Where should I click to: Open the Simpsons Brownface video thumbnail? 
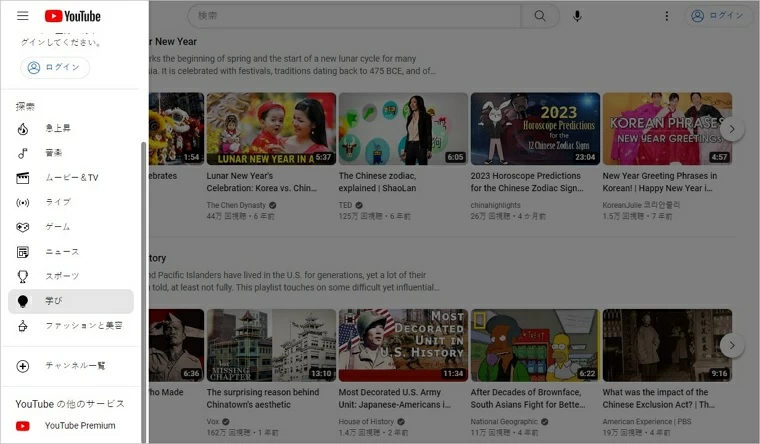point(535,345)
